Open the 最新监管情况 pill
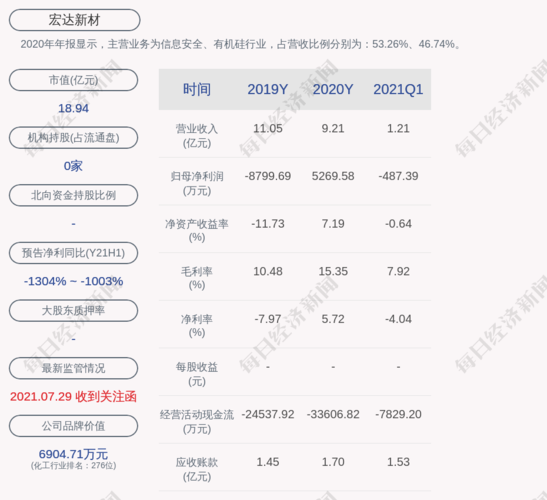Viewport: 547px width, 500px height. tap(73, 368)
